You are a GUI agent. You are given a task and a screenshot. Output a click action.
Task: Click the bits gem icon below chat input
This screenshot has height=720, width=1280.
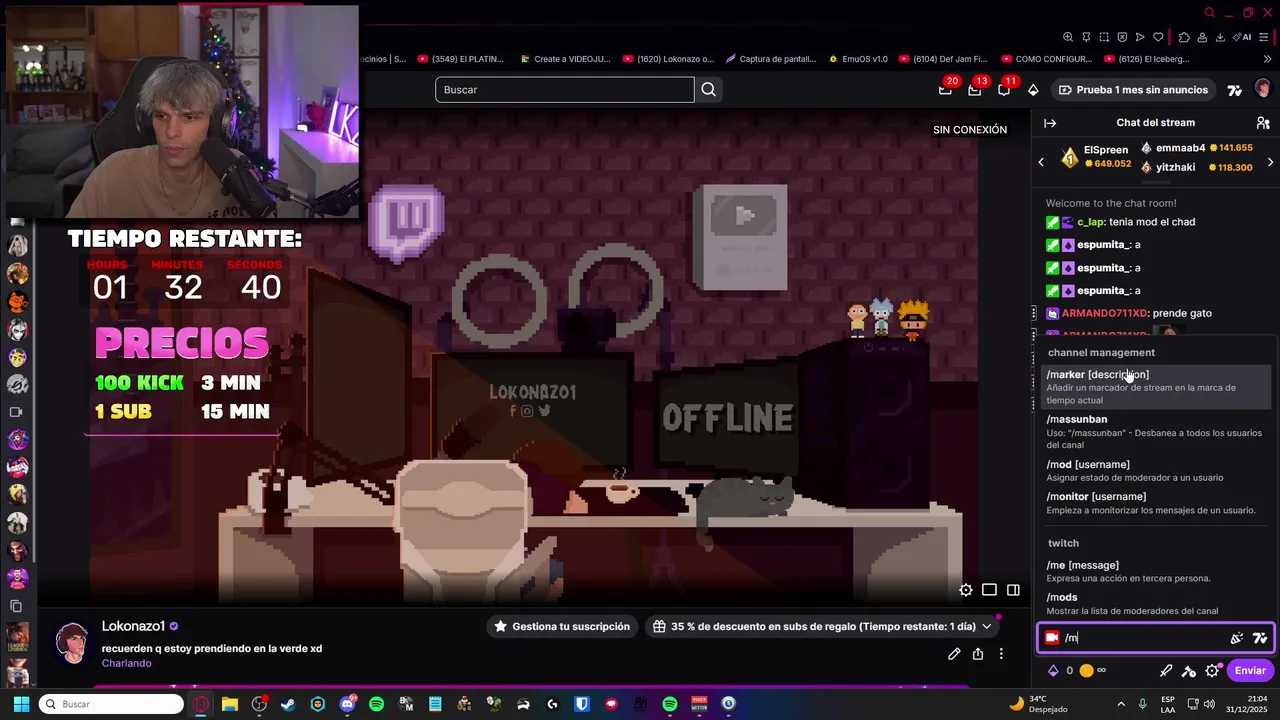coord(1053,671)
